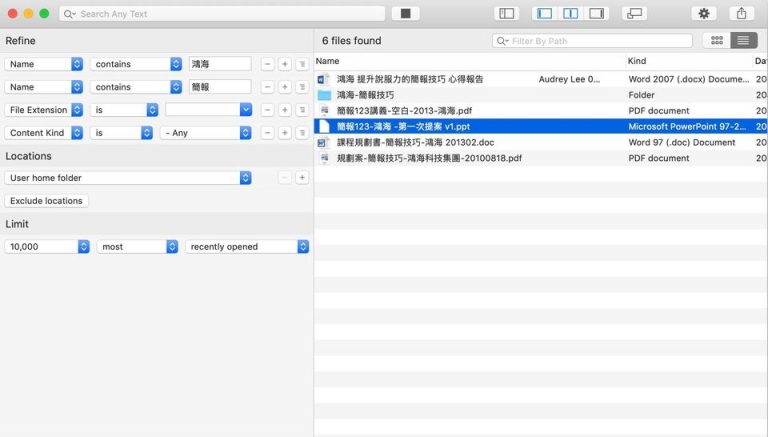Sort results by Name column header
The image size is (768, 437).
point(328,61)
